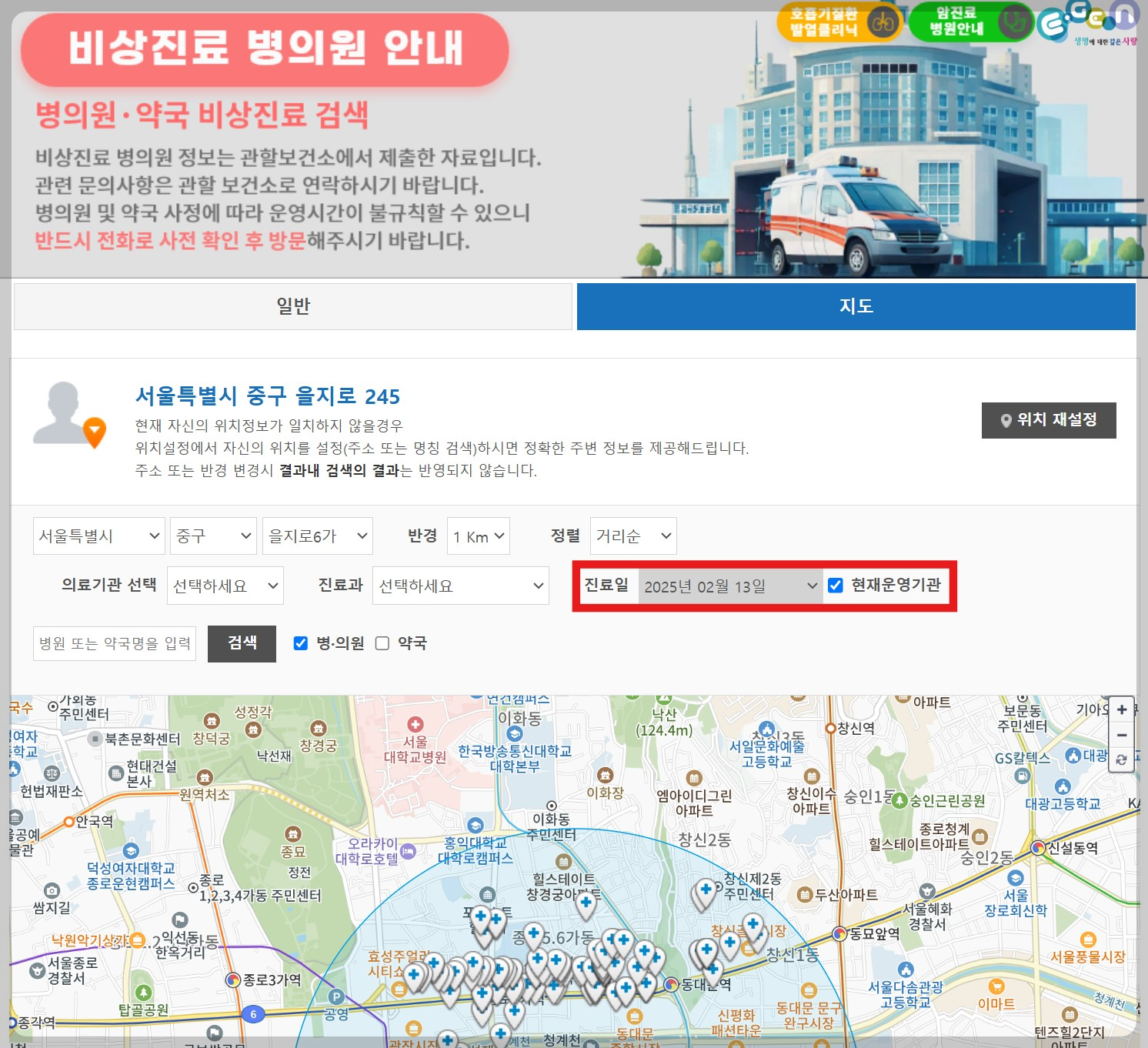Screen dimensions: 1148x1048
Task: Open the 진료일 date picker
Action: click(729, 585)
